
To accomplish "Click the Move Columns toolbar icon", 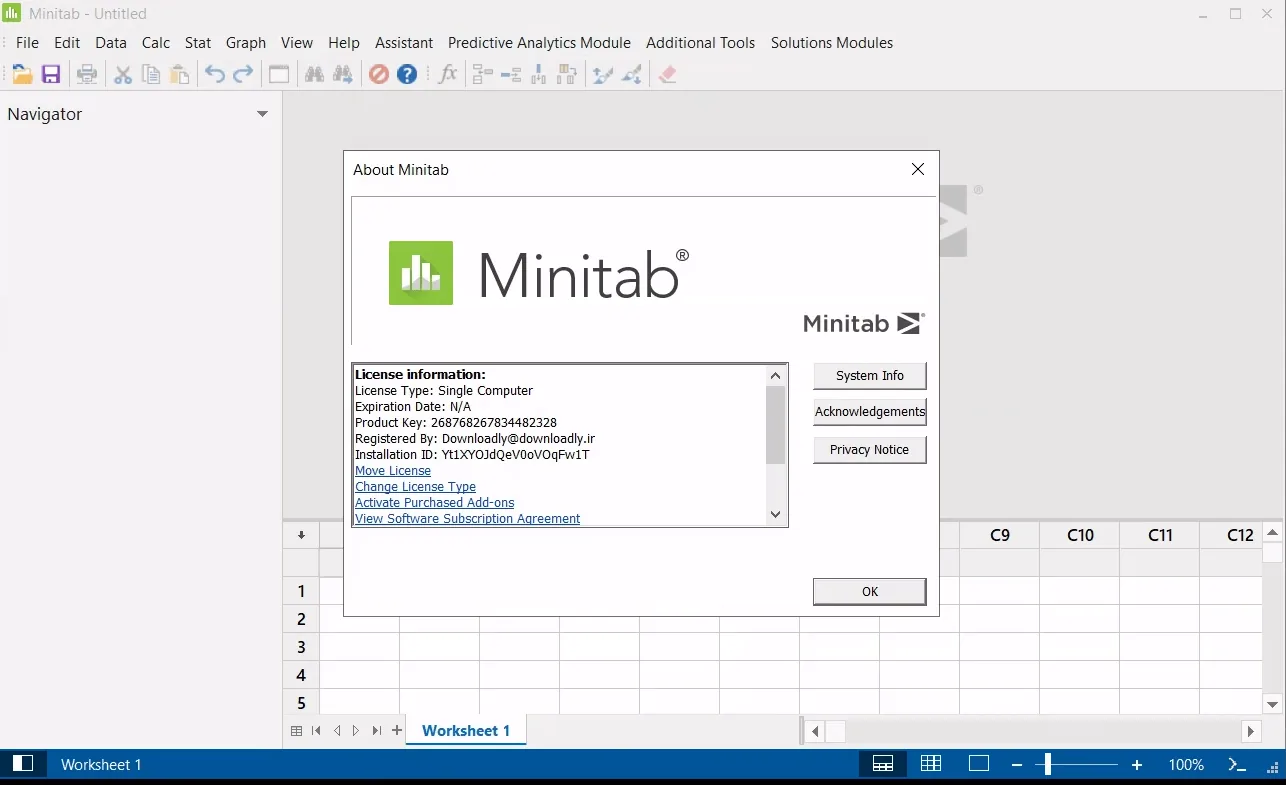I will click(x=567, y=74).
